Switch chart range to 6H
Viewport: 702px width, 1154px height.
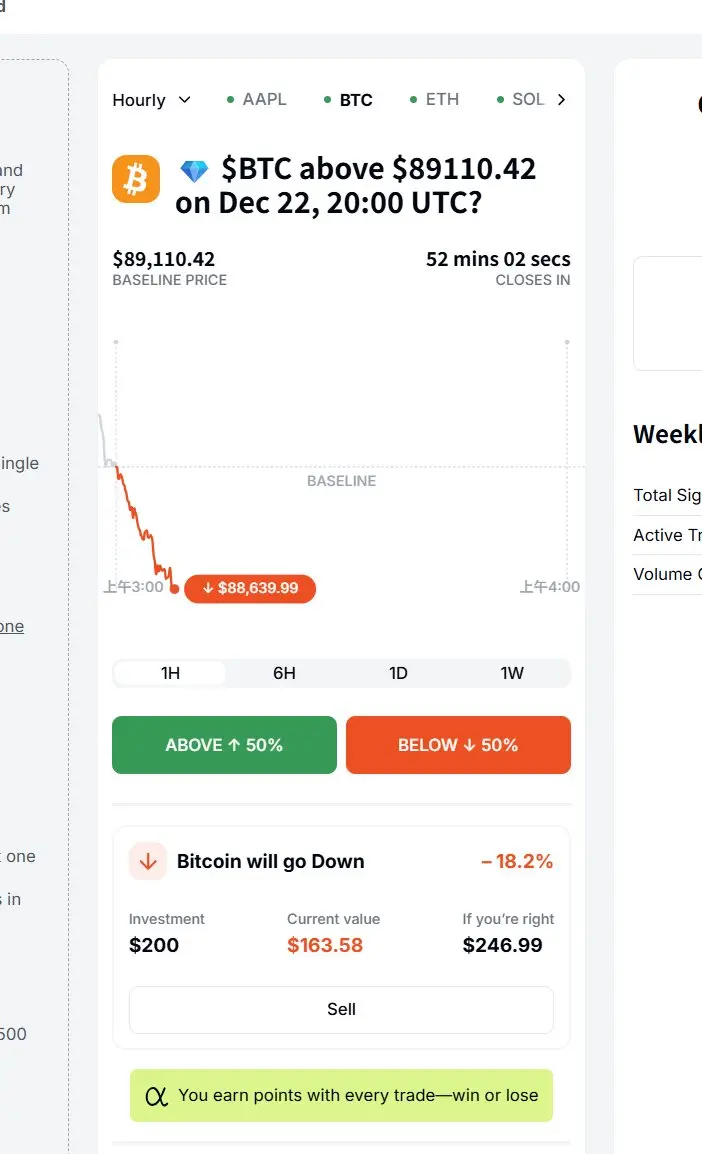tap(284, 673)
